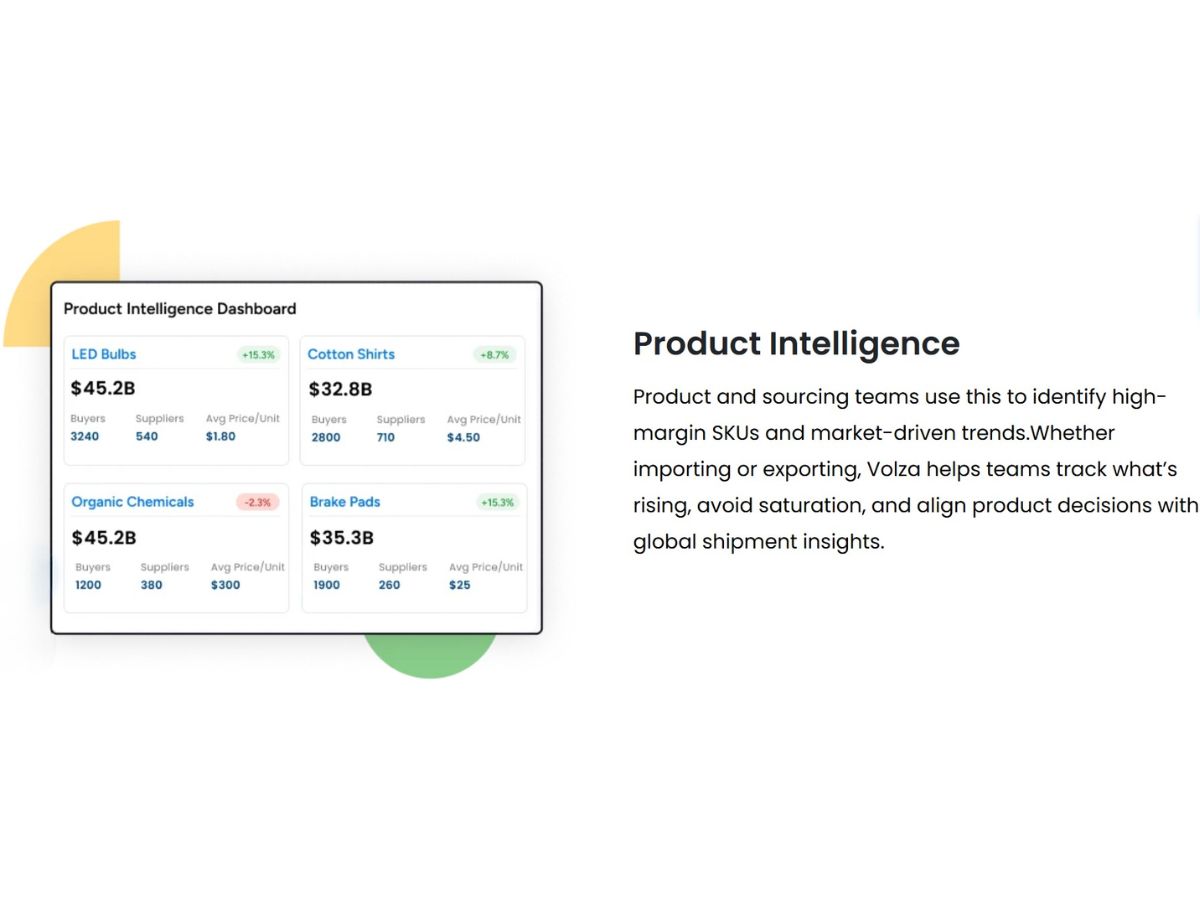Click the LED Bulbs product title
Viewport: 1200px width, 900px height.
(x=103, y=354)
